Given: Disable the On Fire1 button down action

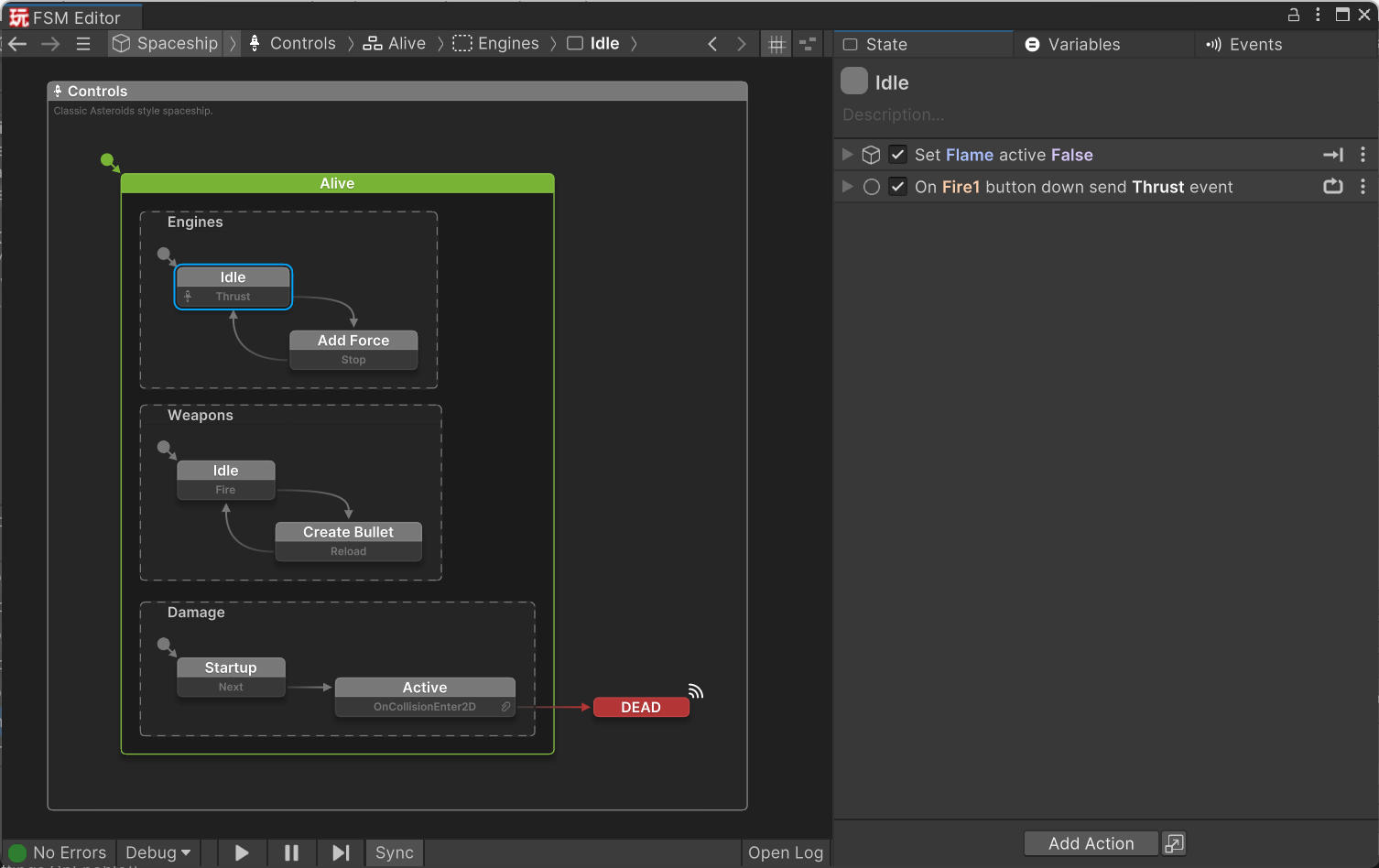Looking at the screenshot, I should [897, 186].
